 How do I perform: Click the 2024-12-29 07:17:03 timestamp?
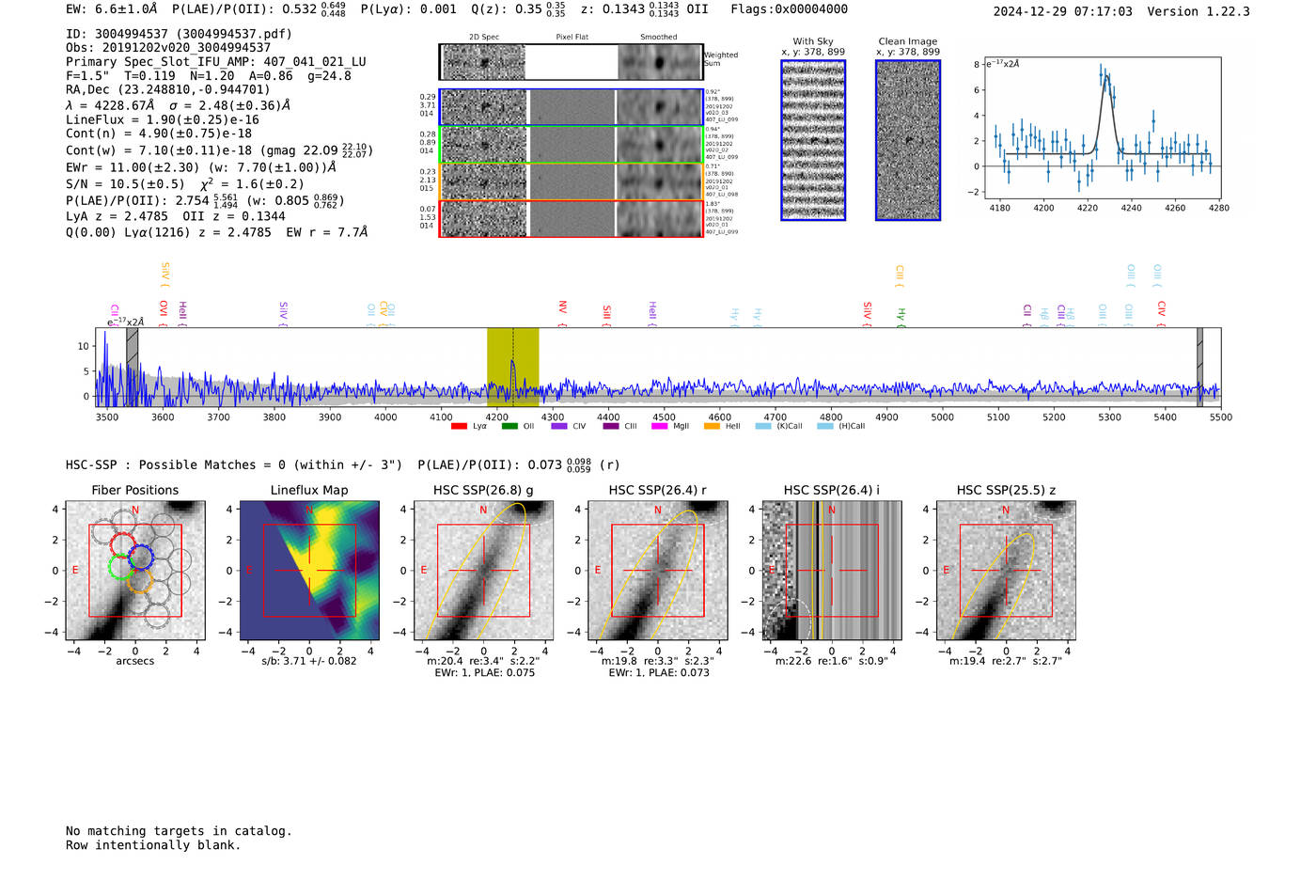click(x=1062, y=11)
